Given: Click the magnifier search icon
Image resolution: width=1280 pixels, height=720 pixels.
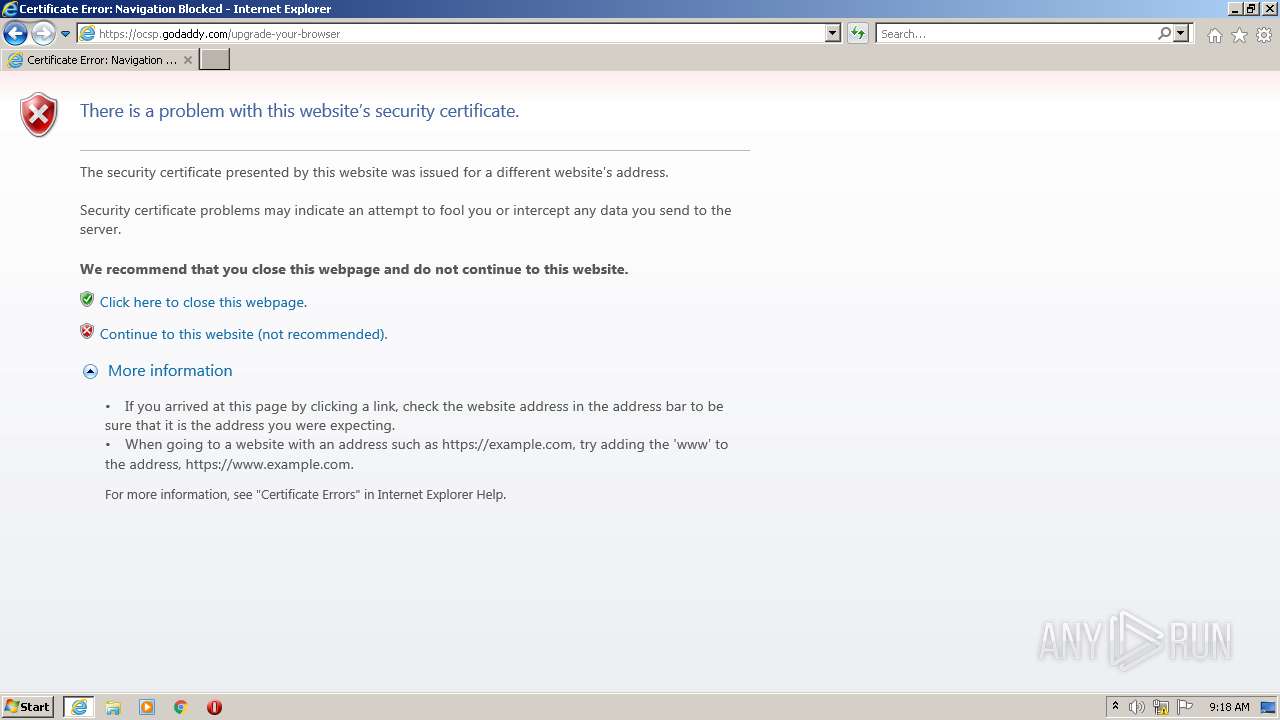Looking at the screenshot, I should (x=1164, y=34).
